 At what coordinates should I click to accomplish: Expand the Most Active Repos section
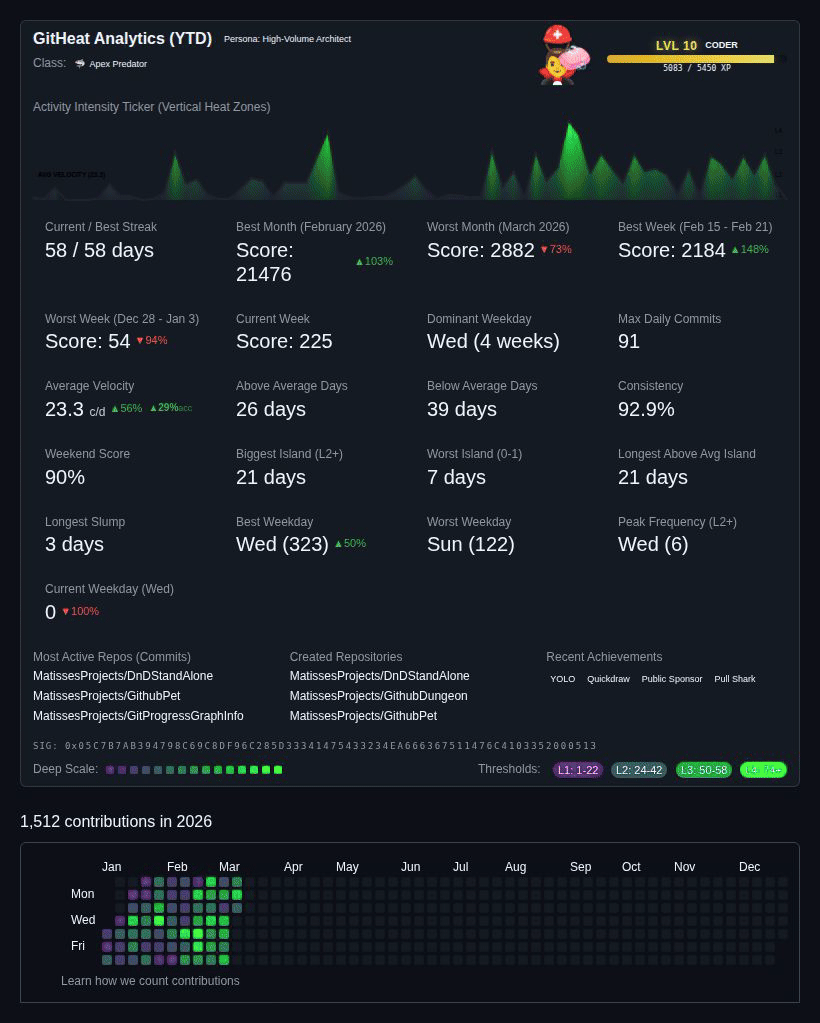[x=111, y=657]
